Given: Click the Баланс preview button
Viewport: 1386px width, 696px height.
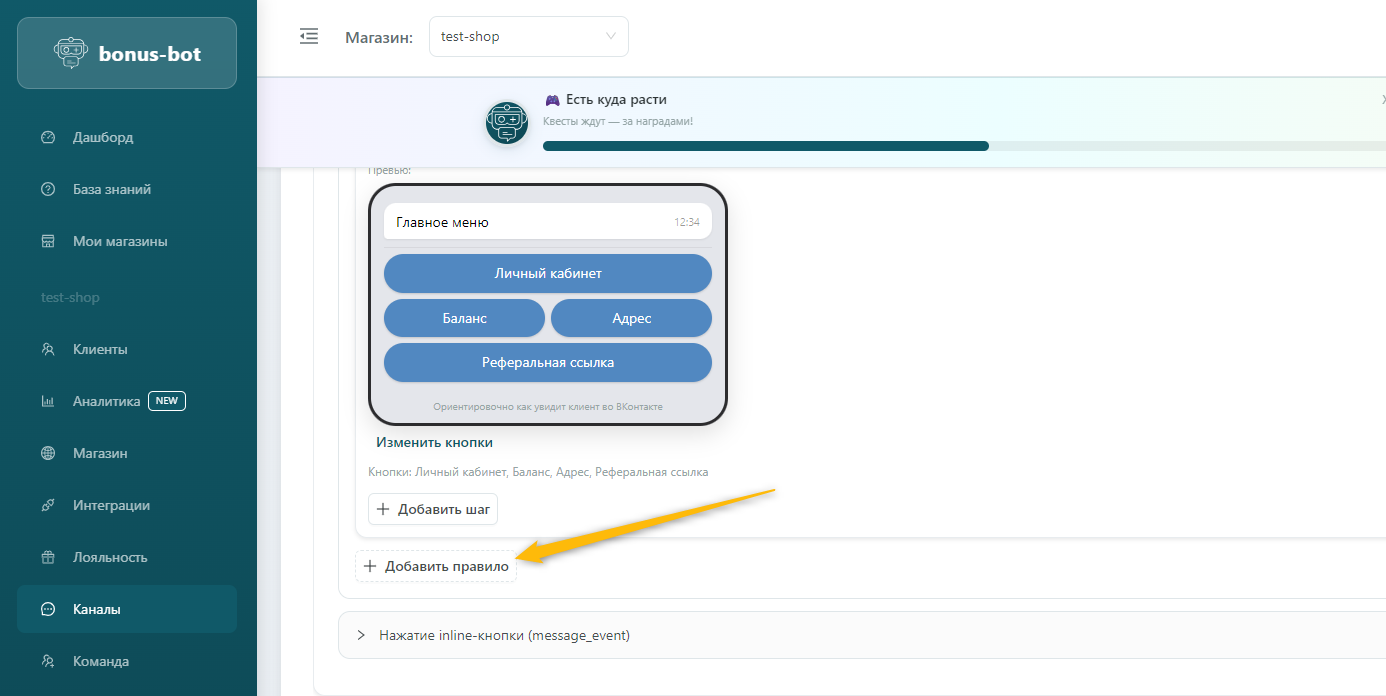Looking at the screenshot, I should click(x=464, y=318).
